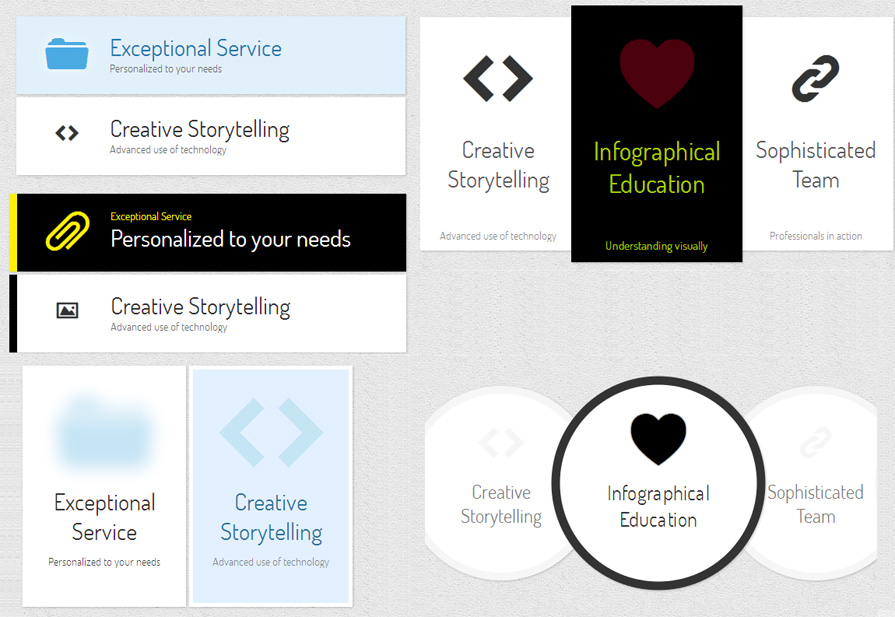895x617 pixels.
Task: Click the chain link icon above Sophisticated Team
Action: click(815, 79)
